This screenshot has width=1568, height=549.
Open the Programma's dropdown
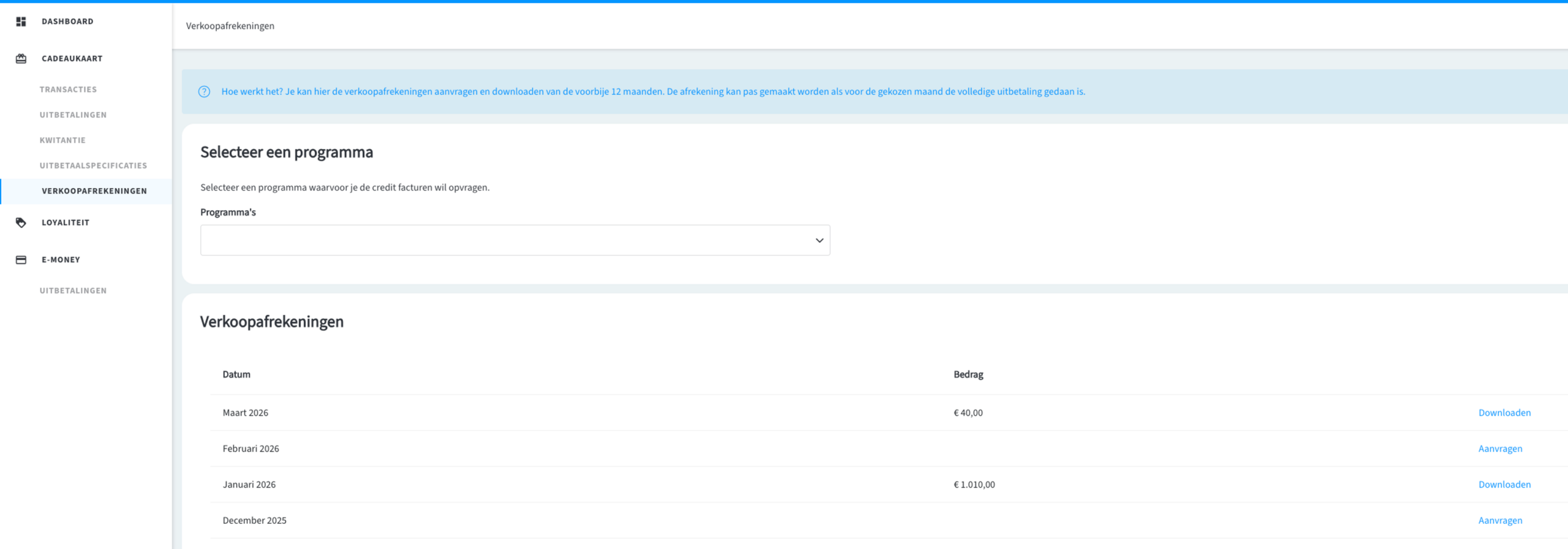pos(514,240)
